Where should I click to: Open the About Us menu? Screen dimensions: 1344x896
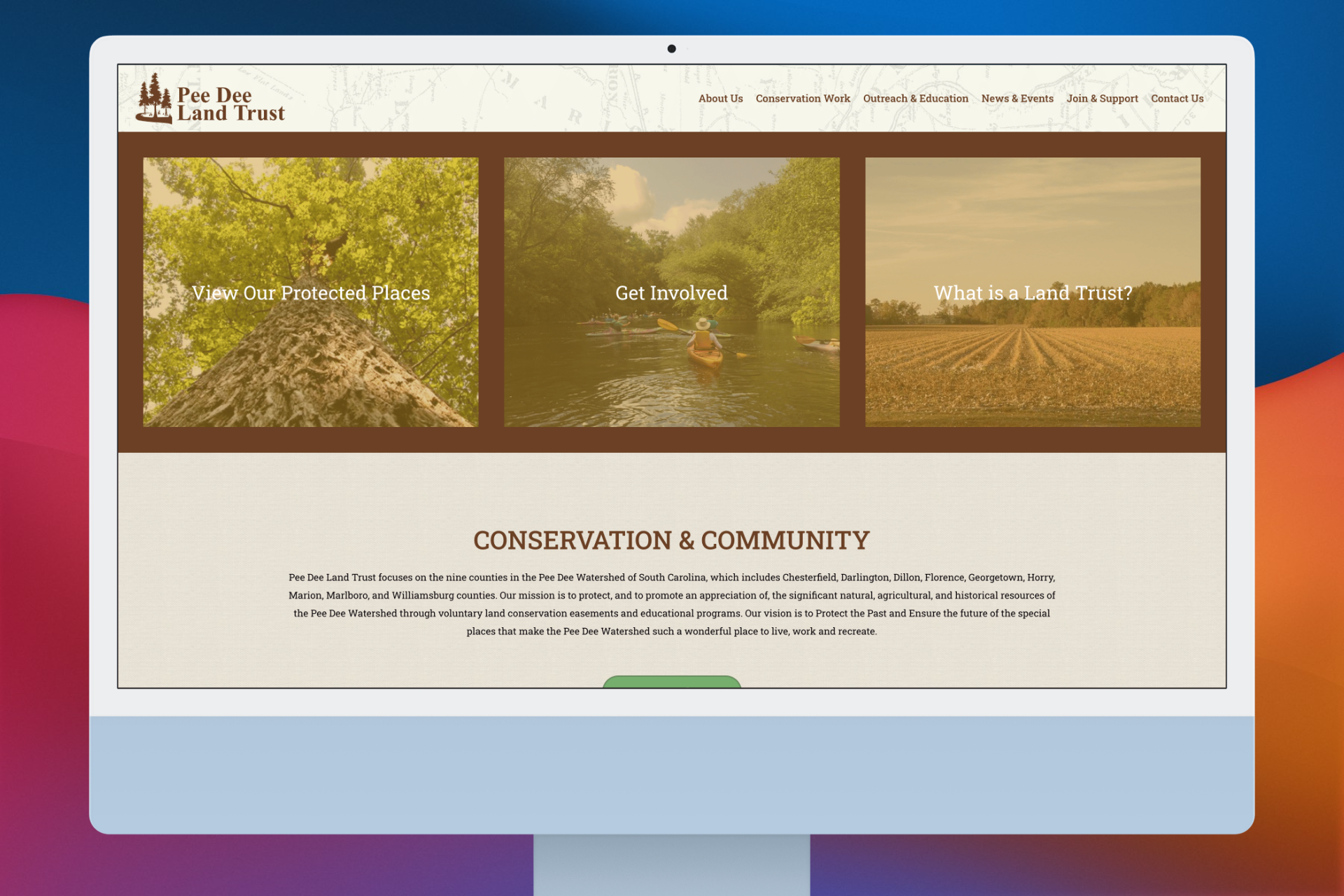pos(720,99)
